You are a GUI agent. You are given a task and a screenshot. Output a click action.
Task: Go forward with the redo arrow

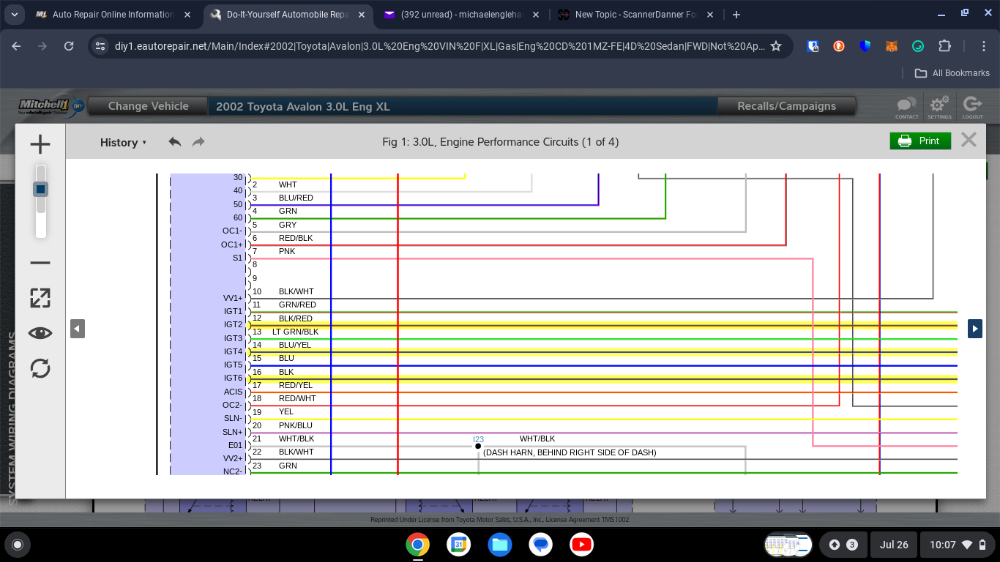[198, 142]
